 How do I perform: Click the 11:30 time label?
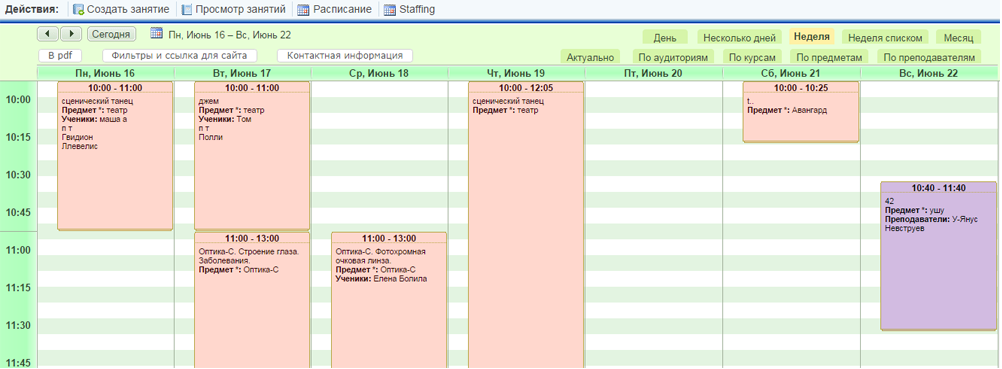point(19,326)
